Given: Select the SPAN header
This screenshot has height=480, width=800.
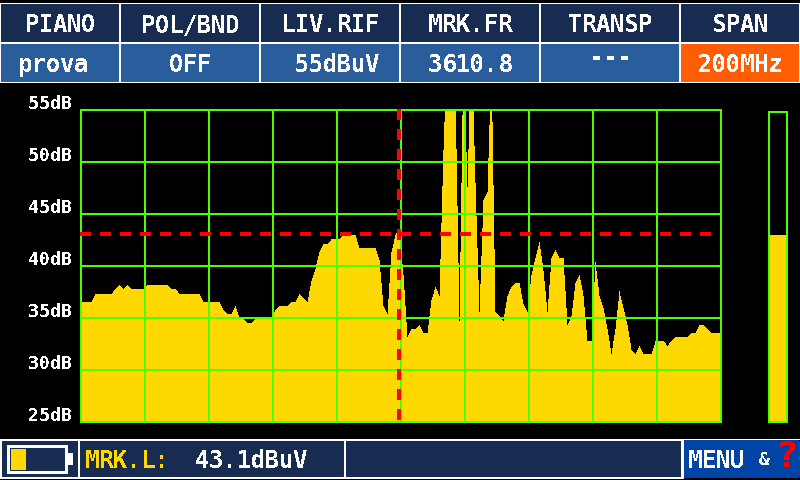Looking at the screenshot, I should (x=740, y=23).
